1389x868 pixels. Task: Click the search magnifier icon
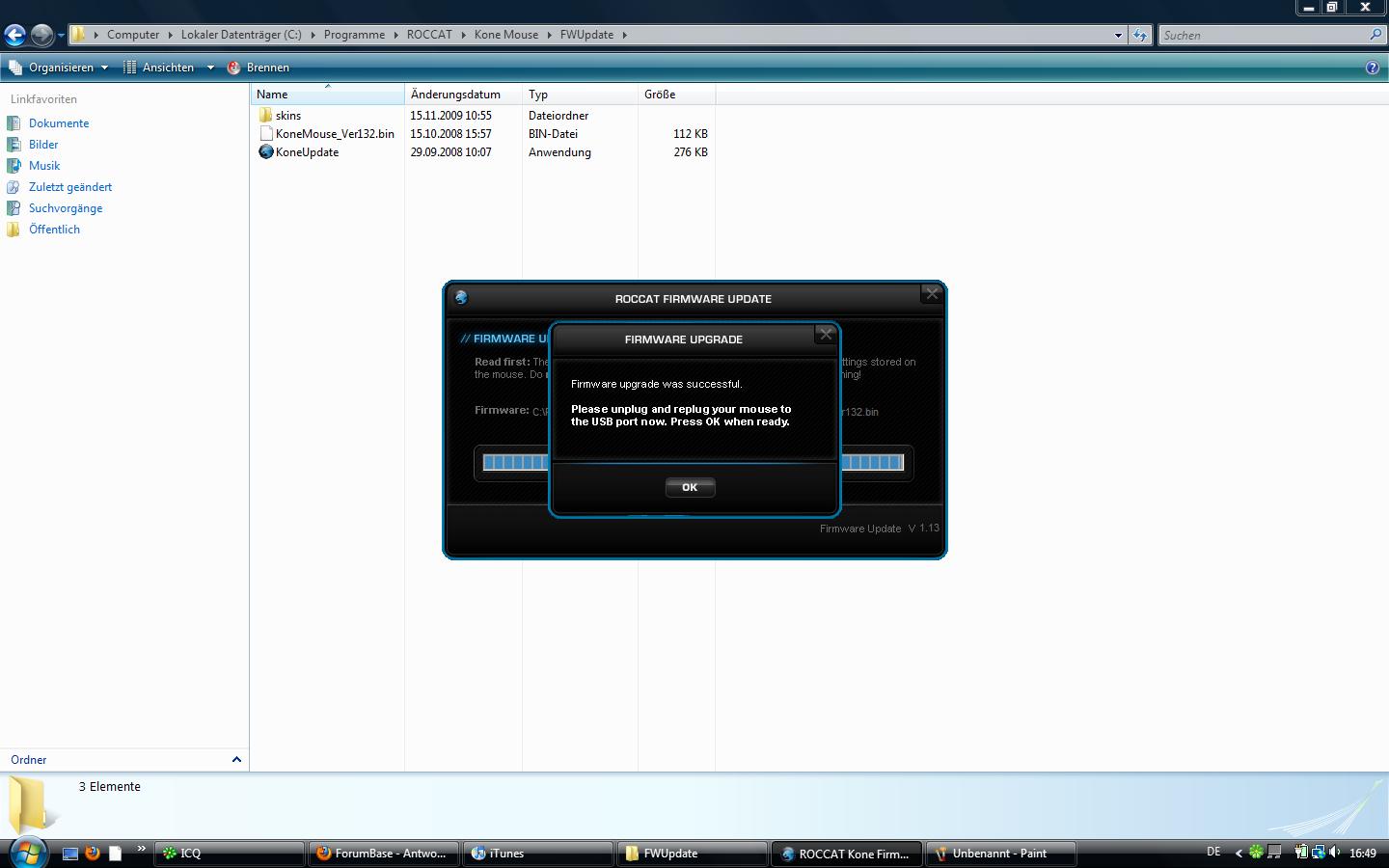point(1375,35)
